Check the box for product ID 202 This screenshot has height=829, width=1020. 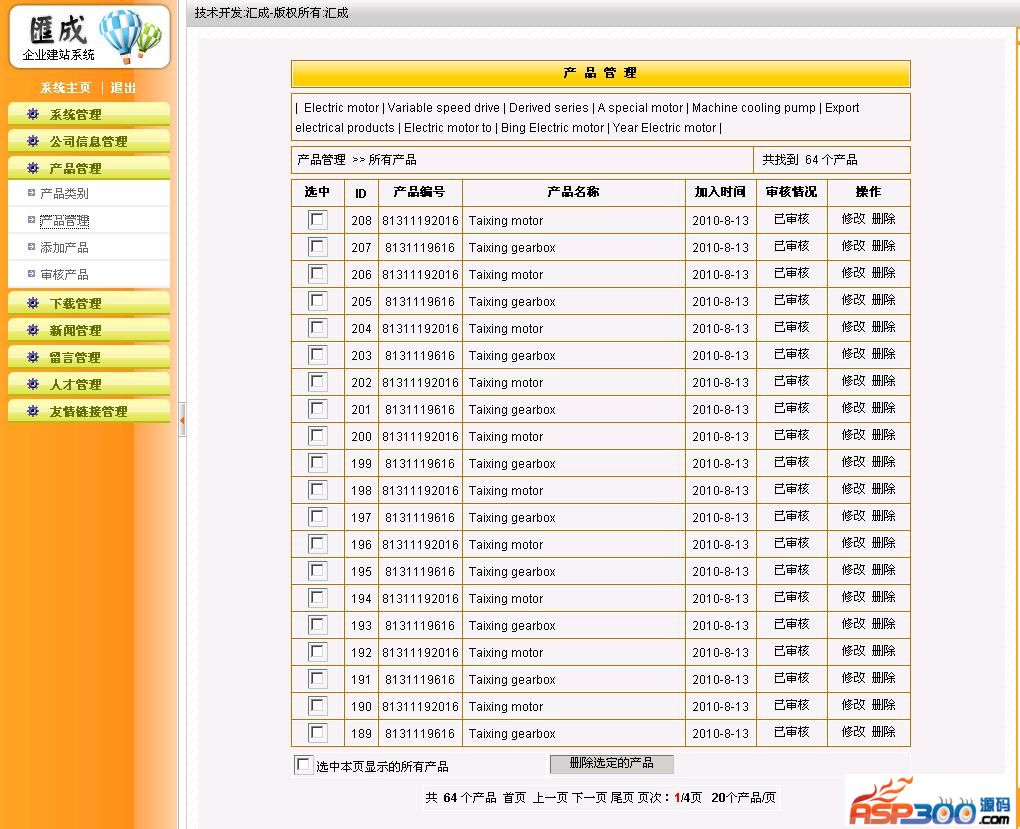(x=317, y=382)
